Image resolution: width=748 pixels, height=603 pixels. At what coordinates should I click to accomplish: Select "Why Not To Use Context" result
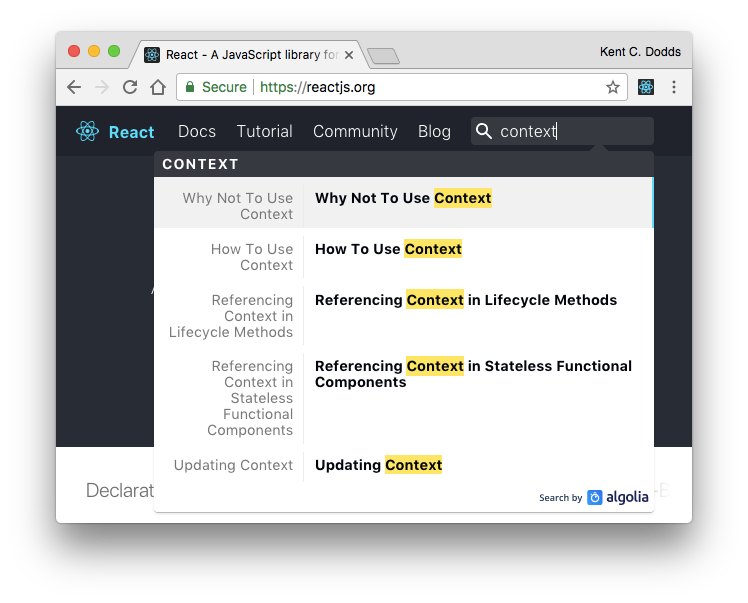pyautogui.click(x=404, y=202)
